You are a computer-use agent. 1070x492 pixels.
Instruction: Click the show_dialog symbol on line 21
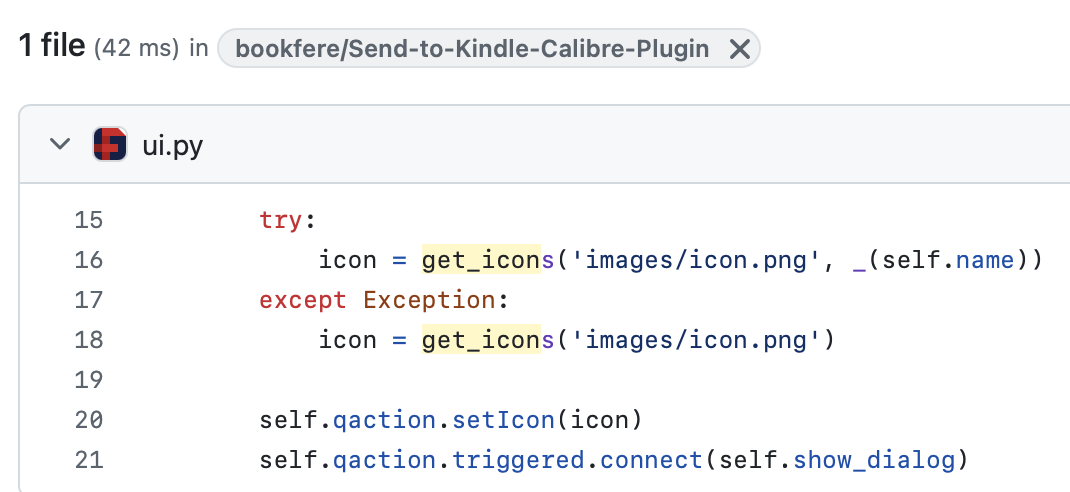coord(874,461)
